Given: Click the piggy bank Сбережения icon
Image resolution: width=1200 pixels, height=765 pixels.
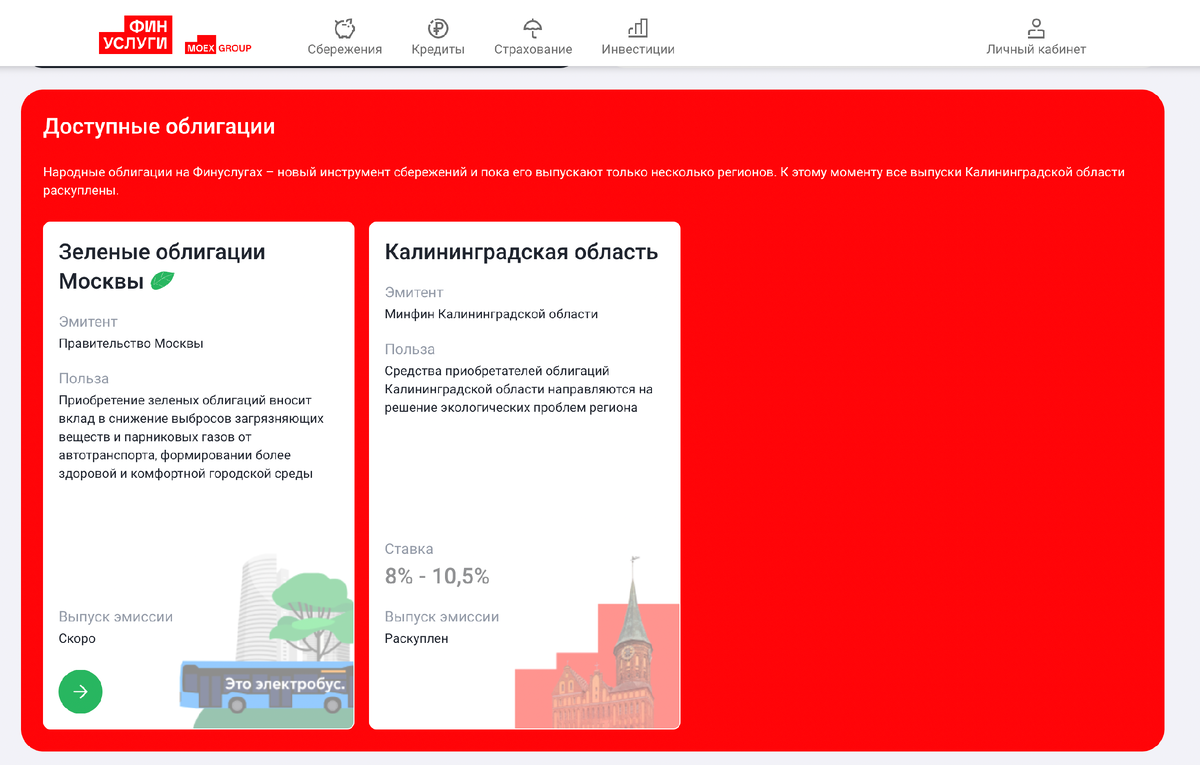Looking at the screenshot, I should pos(345,28).
